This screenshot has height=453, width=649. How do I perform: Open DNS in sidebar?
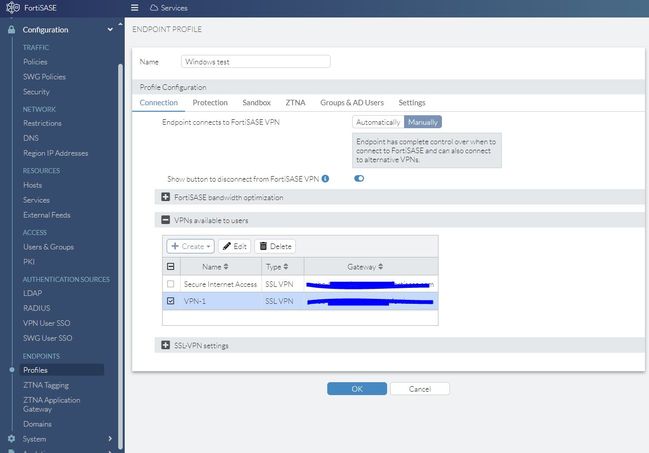(x=31, y=138)
